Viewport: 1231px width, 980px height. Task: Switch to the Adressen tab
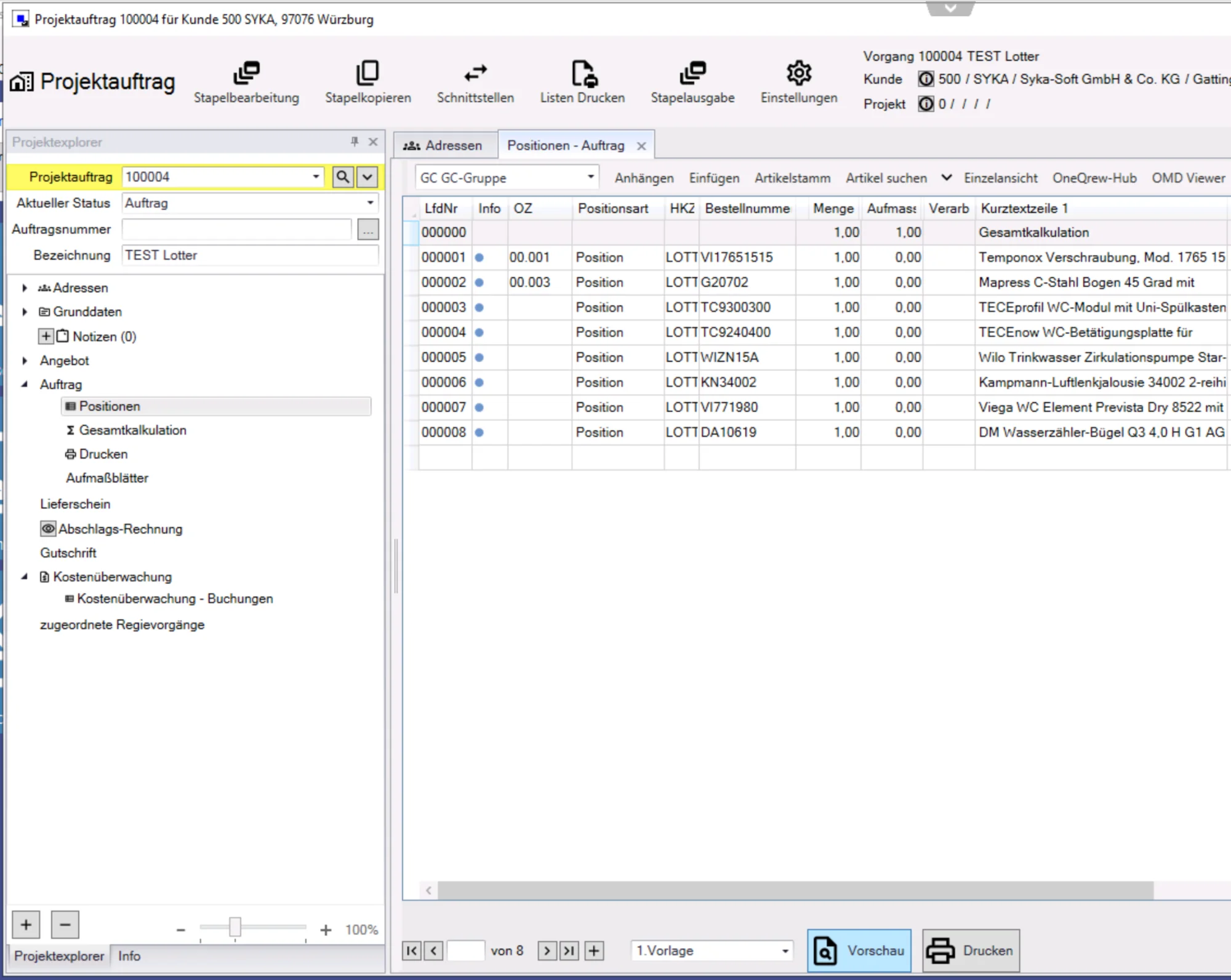pyautogui.click(x=445, y=145)
